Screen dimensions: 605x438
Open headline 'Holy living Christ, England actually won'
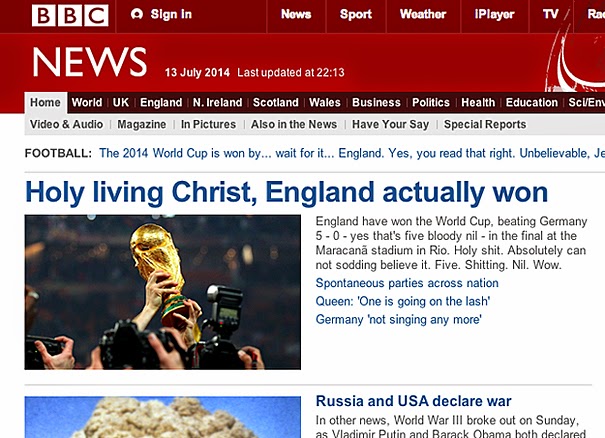286,193
